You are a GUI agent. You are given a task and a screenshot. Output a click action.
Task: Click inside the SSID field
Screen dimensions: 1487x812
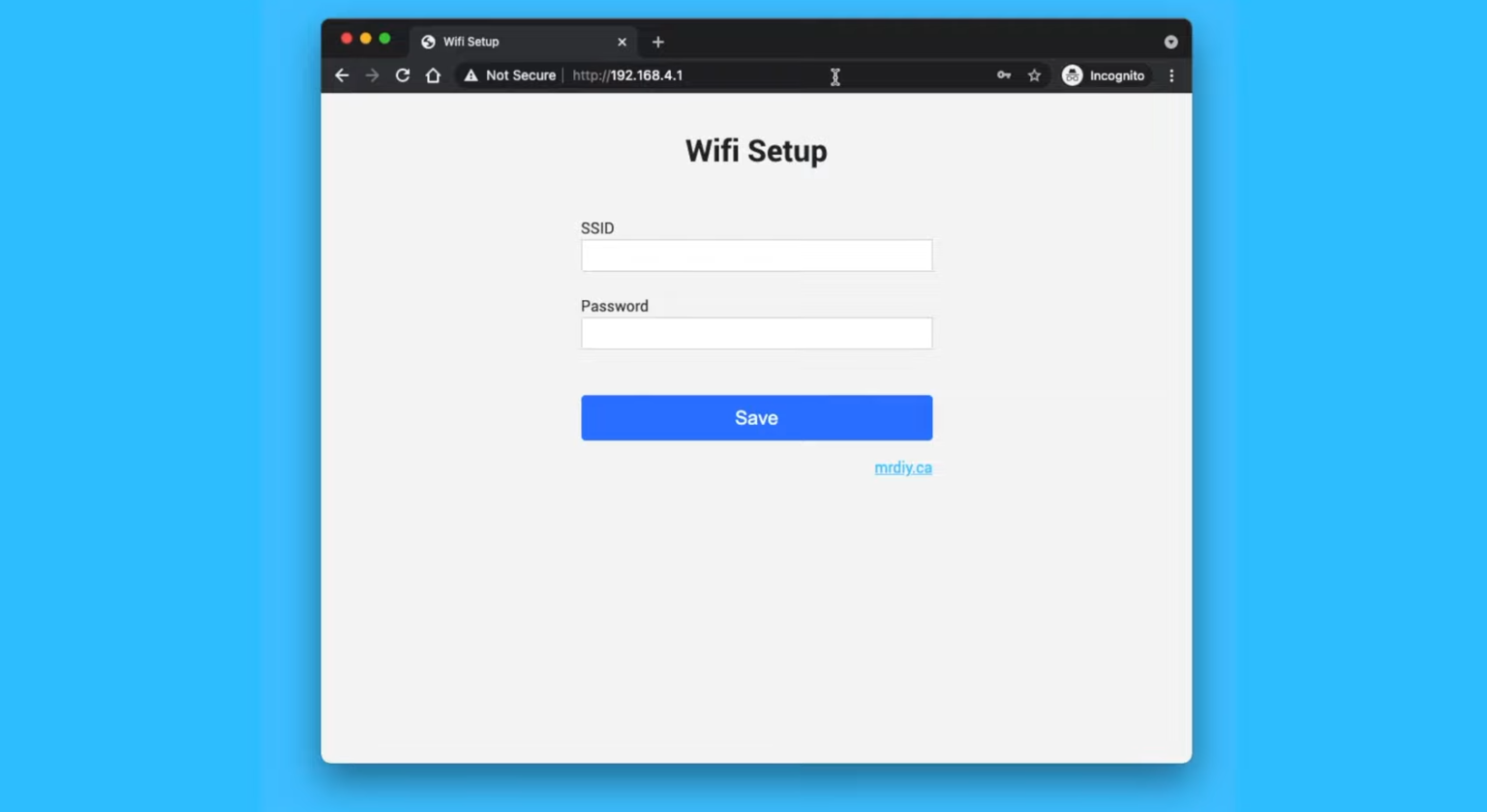[756, 255]
